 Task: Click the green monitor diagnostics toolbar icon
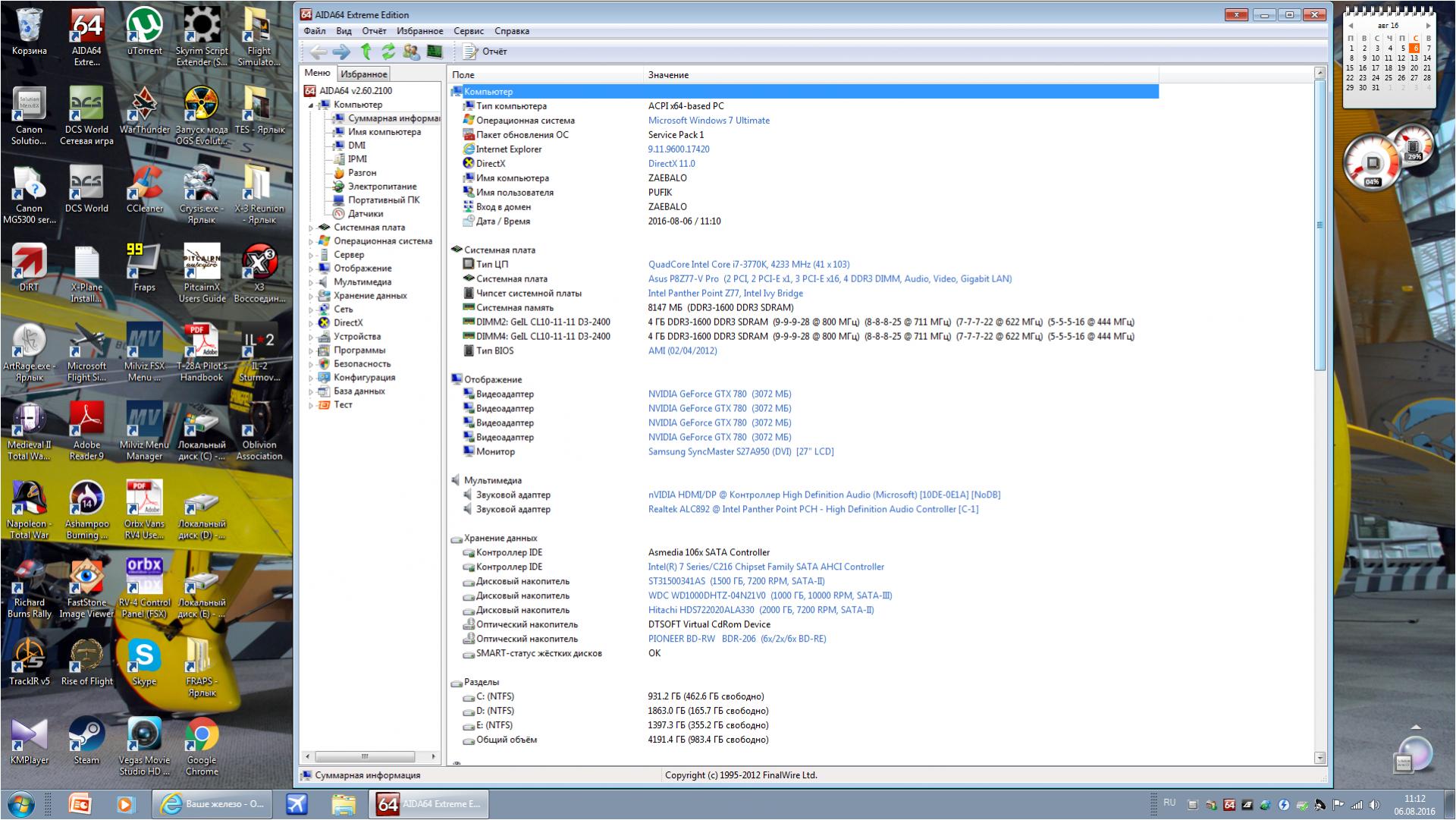coord(435,52)
